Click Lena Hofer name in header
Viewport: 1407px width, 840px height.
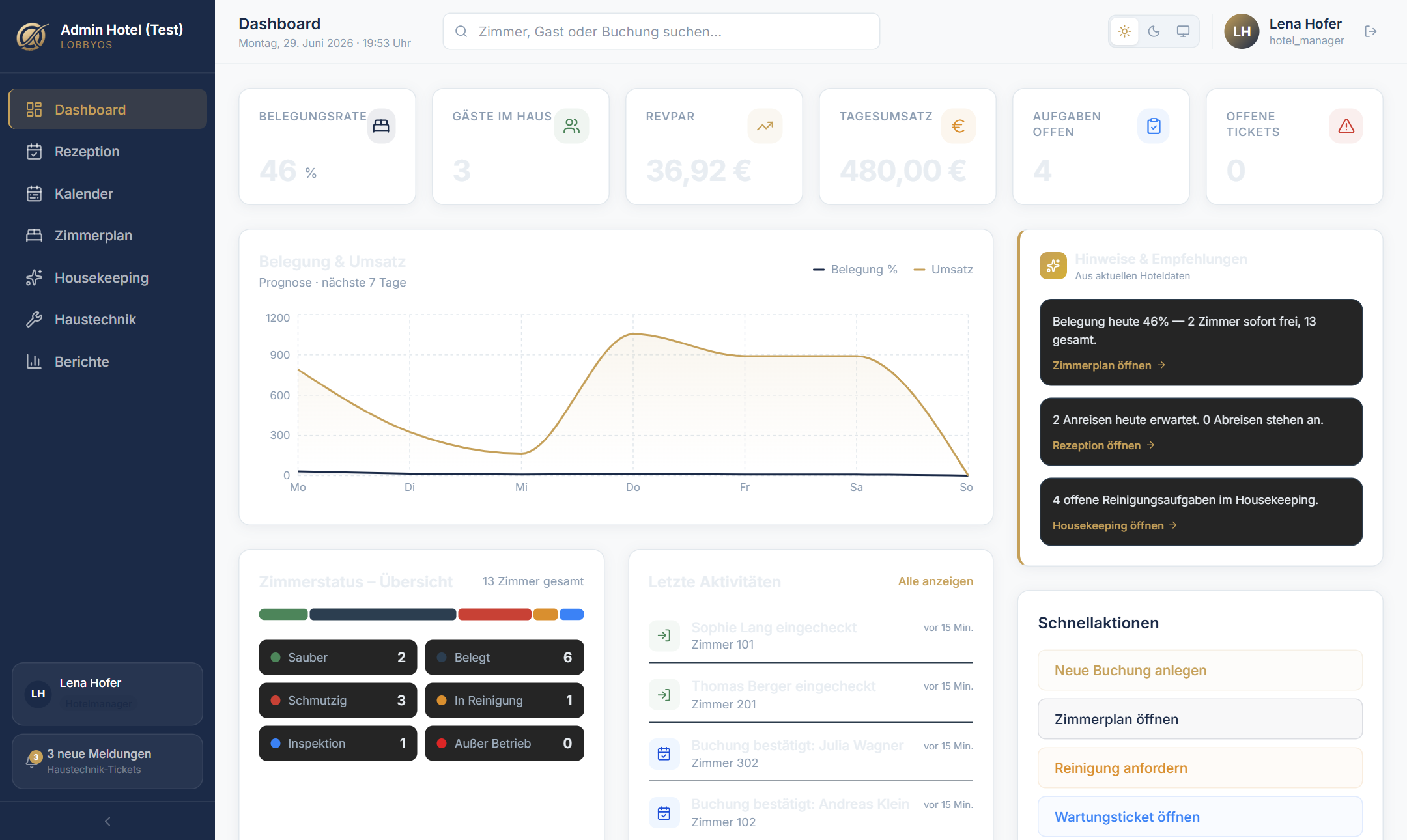point(1305,24)
